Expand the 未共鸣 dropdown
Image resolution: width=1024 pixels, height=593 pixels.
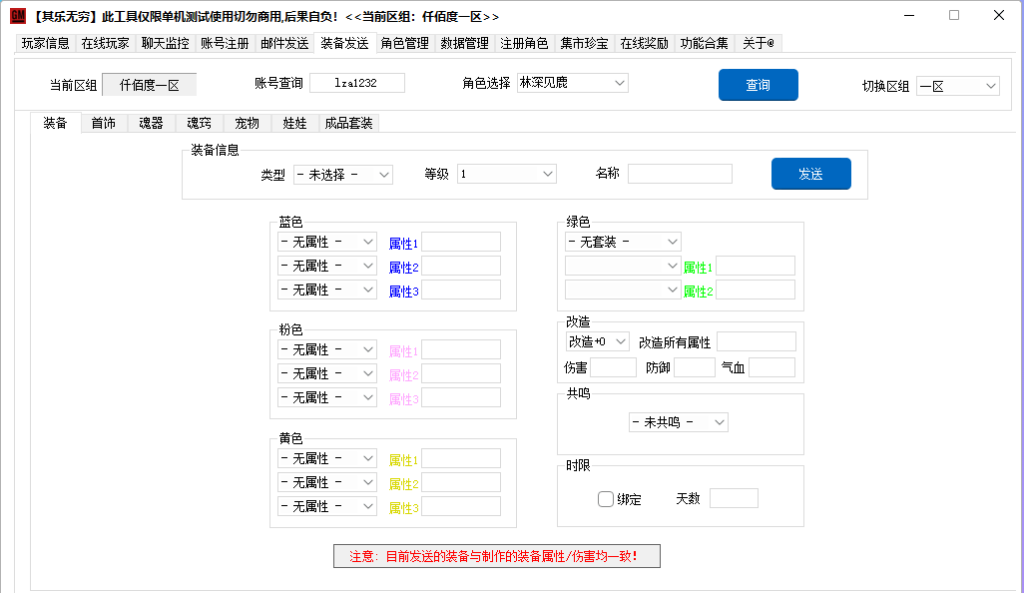click(678, 422)
